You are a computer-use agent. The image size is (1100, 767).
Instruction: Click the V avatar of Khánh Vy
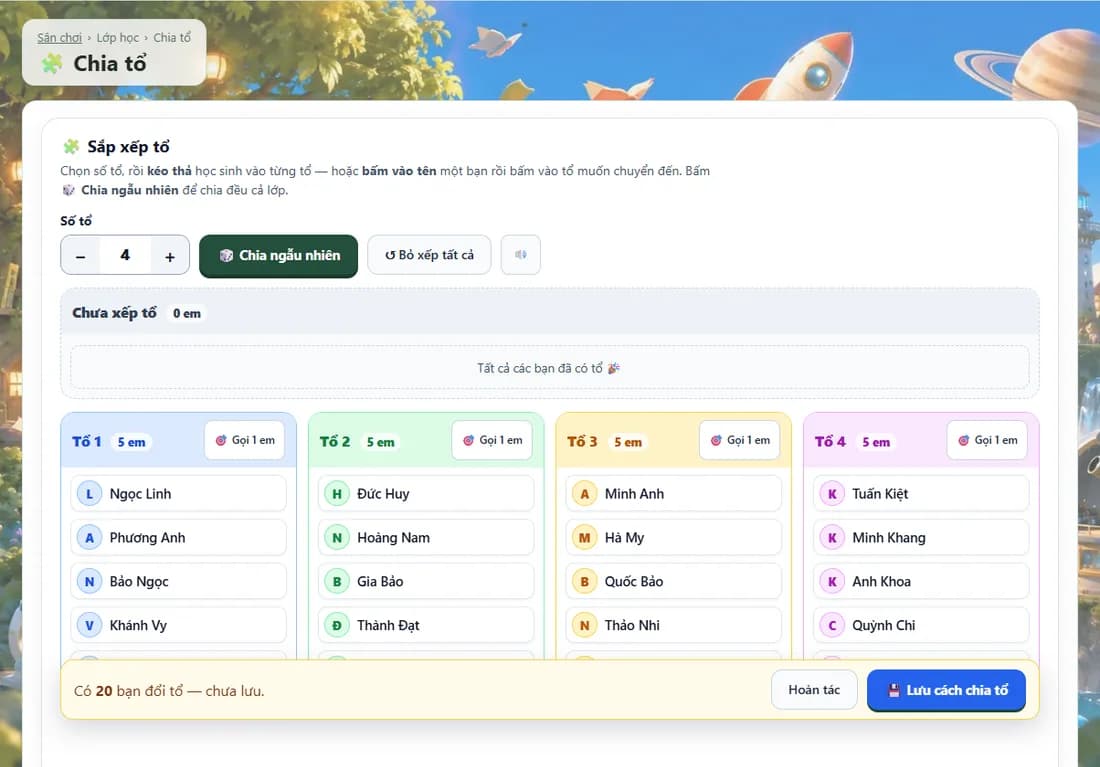tap(89, 625)
